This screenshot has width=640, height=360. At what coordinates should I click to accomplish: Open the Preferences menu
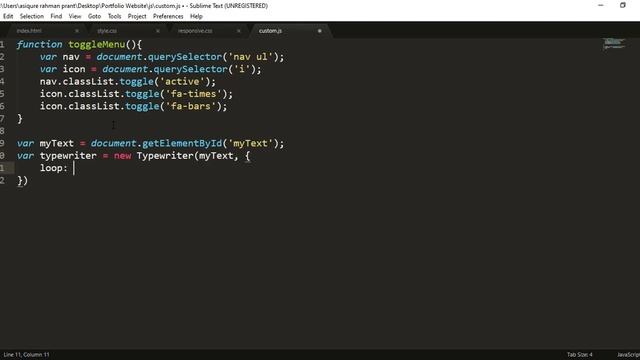click(168, 16)
